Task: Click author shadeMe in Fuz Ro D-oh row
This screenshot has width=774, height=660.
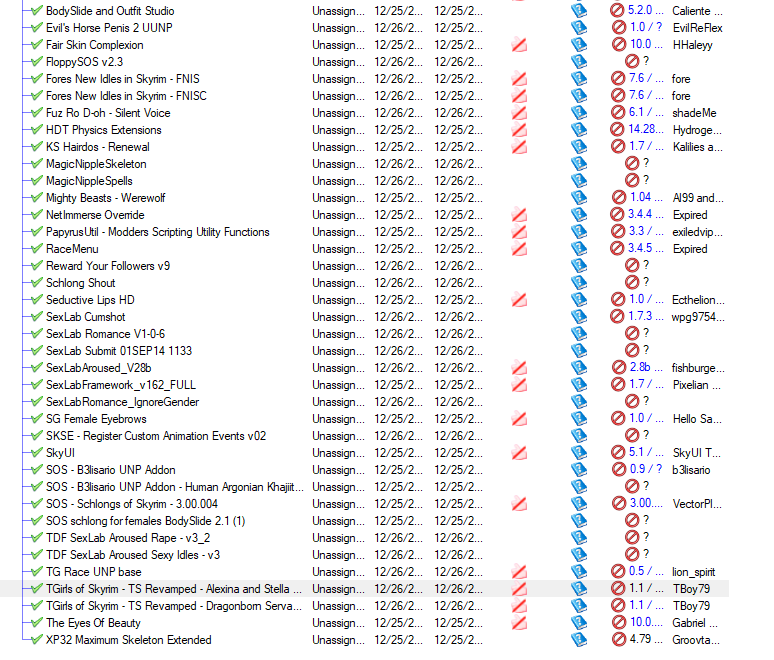Action: [695, 113]
